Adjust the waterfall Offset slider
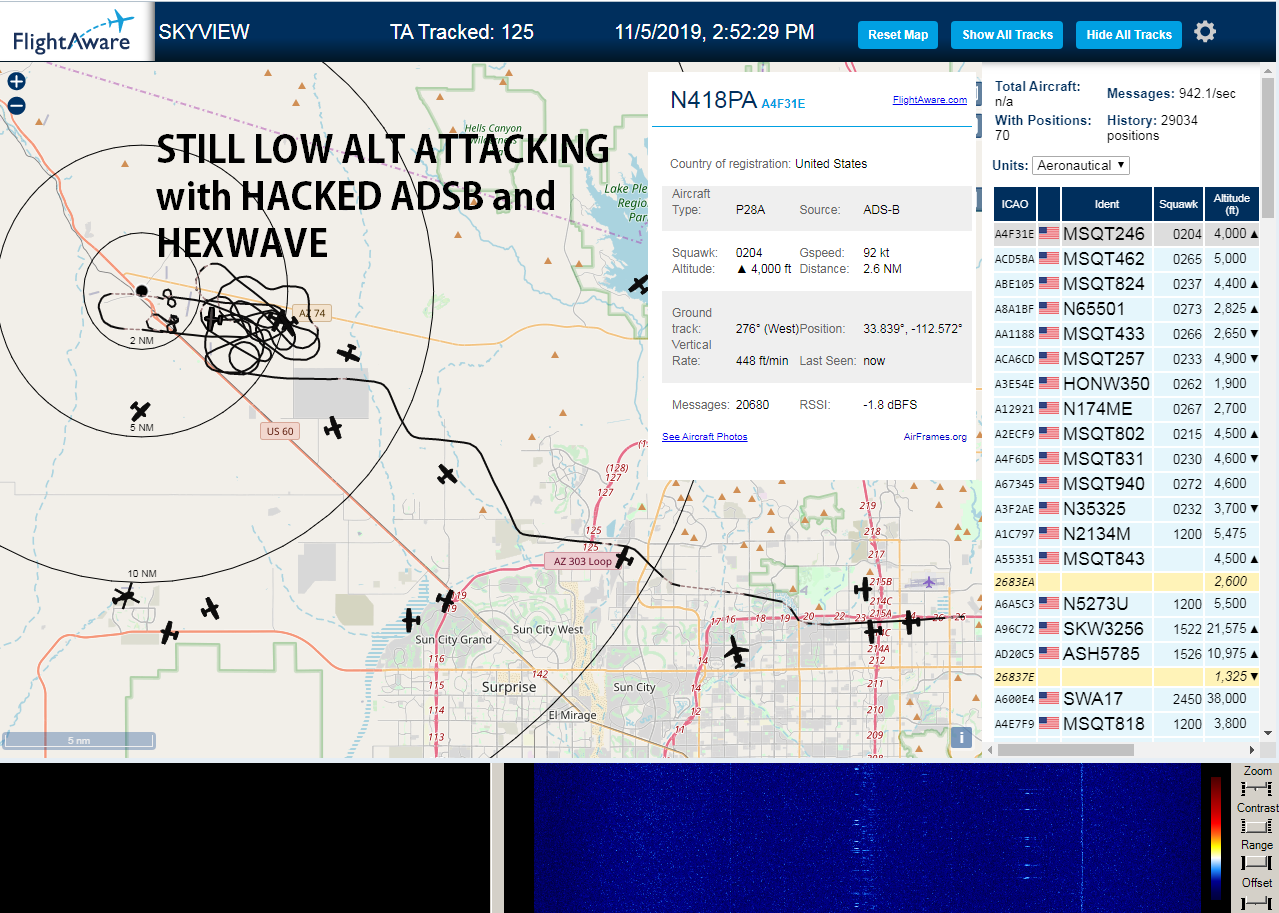 coord(1256,902)
